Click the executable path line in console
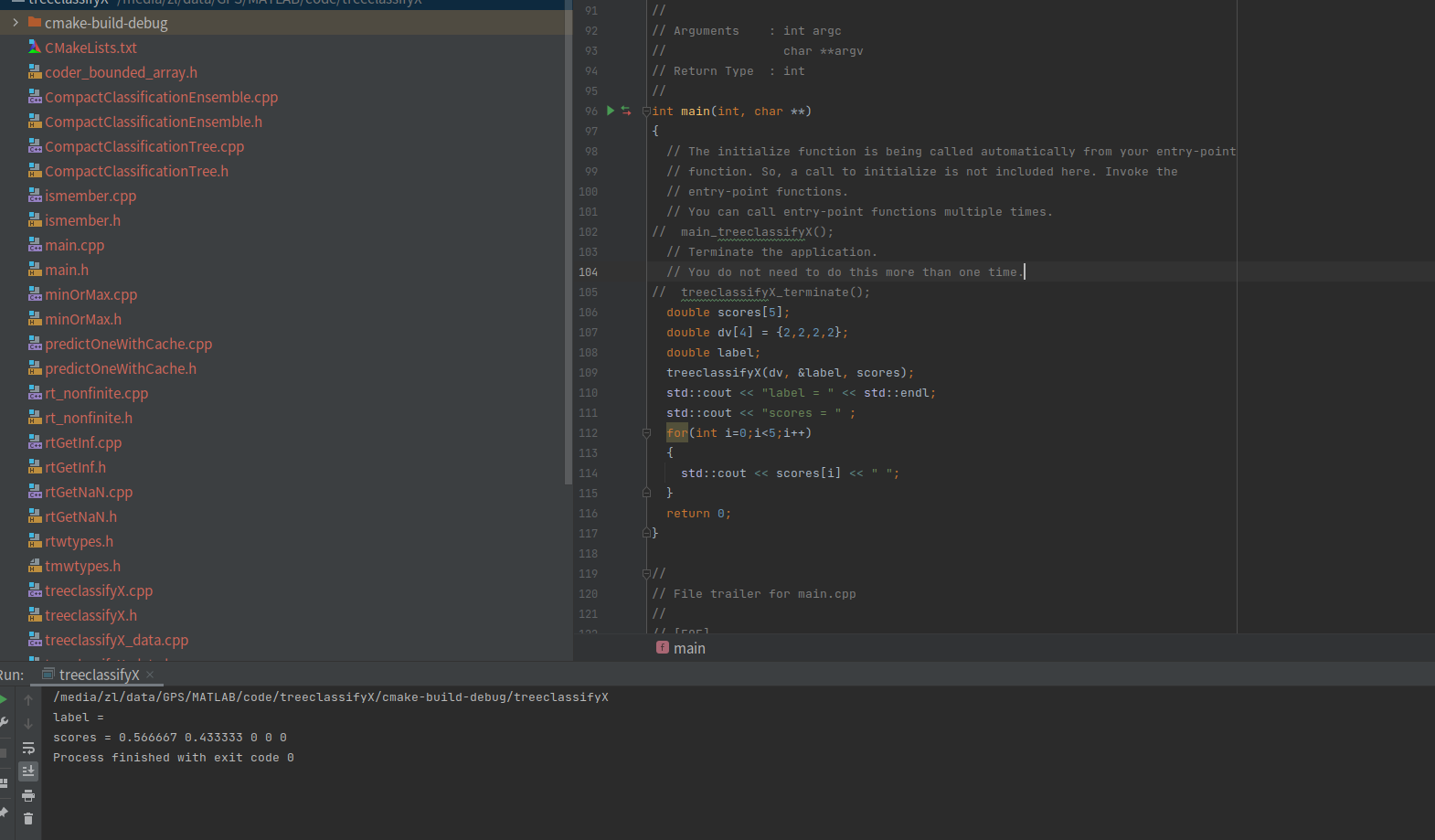The image size is (1435, 840). coord(331,697)
